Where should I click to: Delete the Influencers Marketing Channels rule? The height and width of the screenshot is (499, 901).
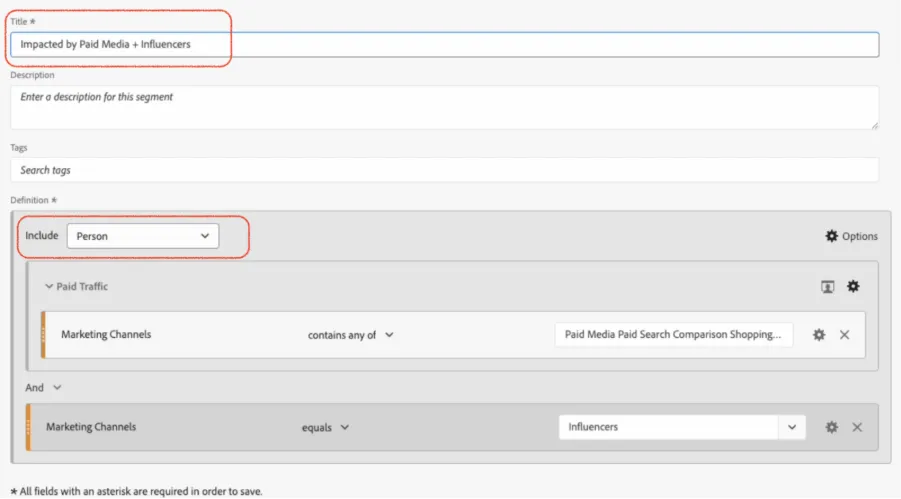click(x=857, y=427)
